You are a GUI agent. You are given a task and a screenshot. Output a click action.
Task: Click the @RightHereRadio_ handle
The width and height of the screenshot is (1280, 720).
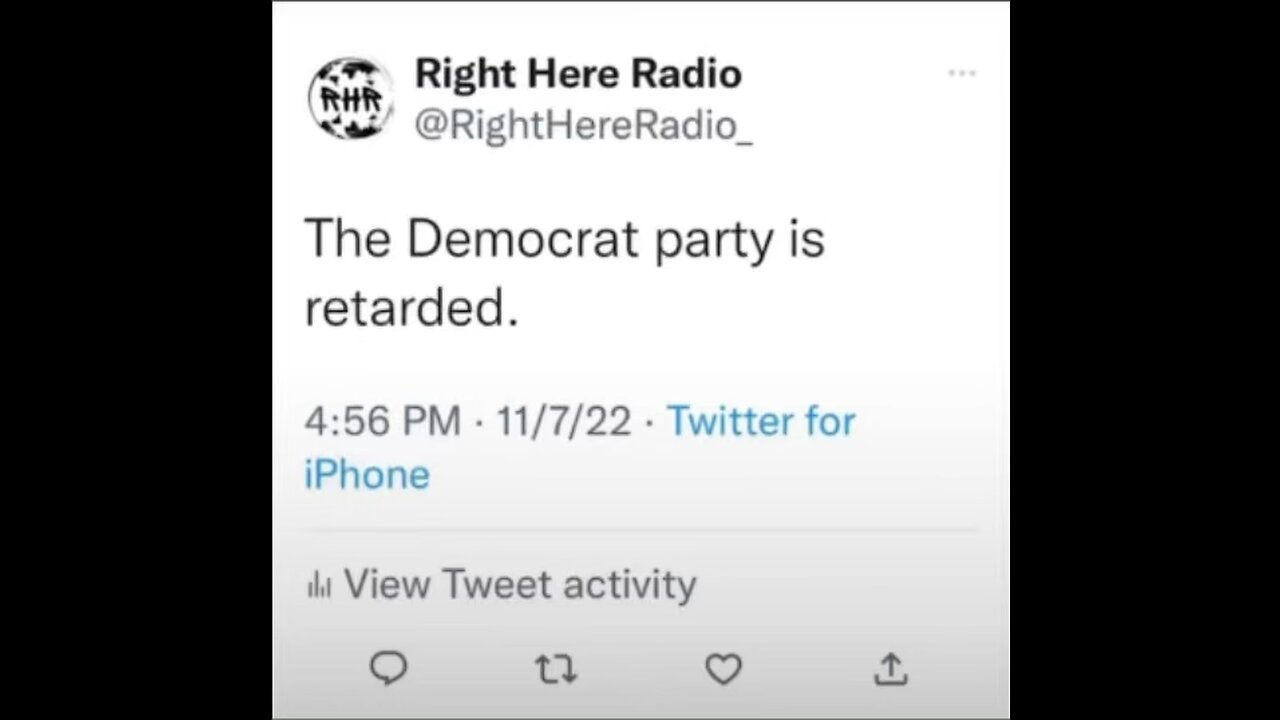pyautogui.click(x=583, y=126)
